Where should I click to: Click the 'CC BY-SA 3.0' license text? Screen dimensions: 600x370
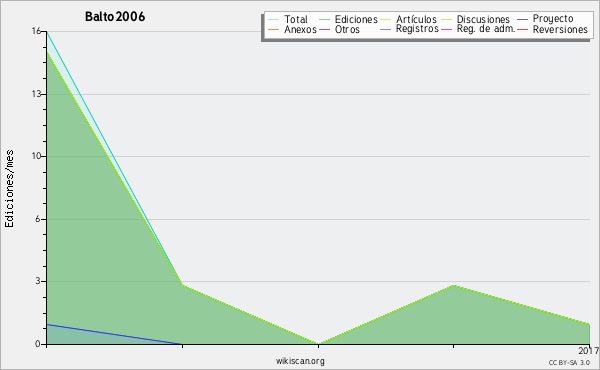click(x=569, y=363)
